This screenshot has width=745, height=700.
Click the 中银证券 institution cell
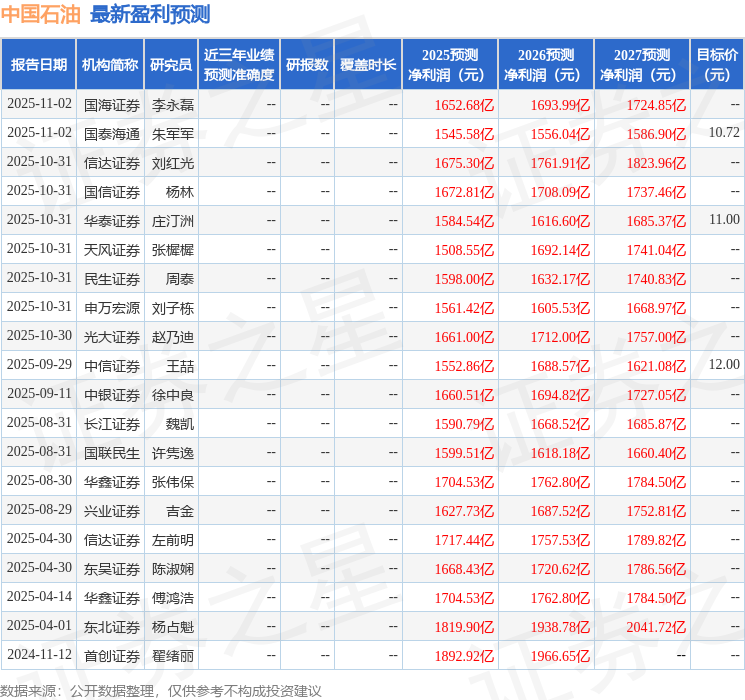(x=112, y=395)
